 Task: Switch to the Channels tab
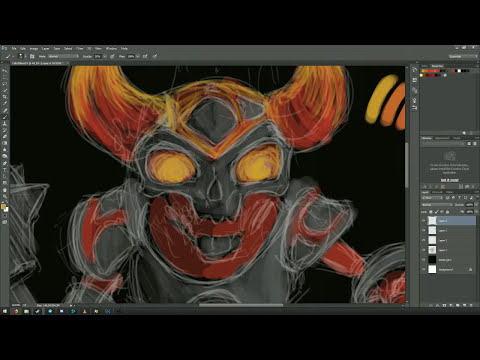pyautogui.click(x=437, y=192)
